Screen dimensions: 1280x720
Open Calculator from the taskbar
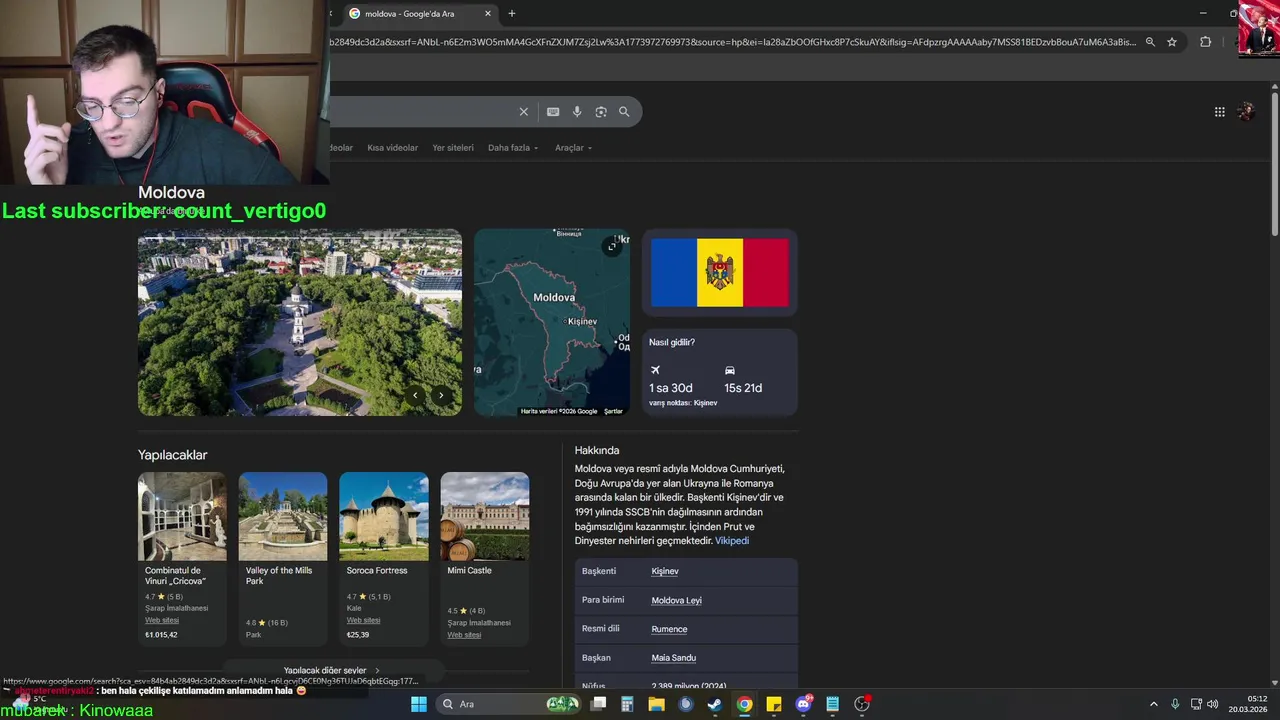click(x=627, y=704)
